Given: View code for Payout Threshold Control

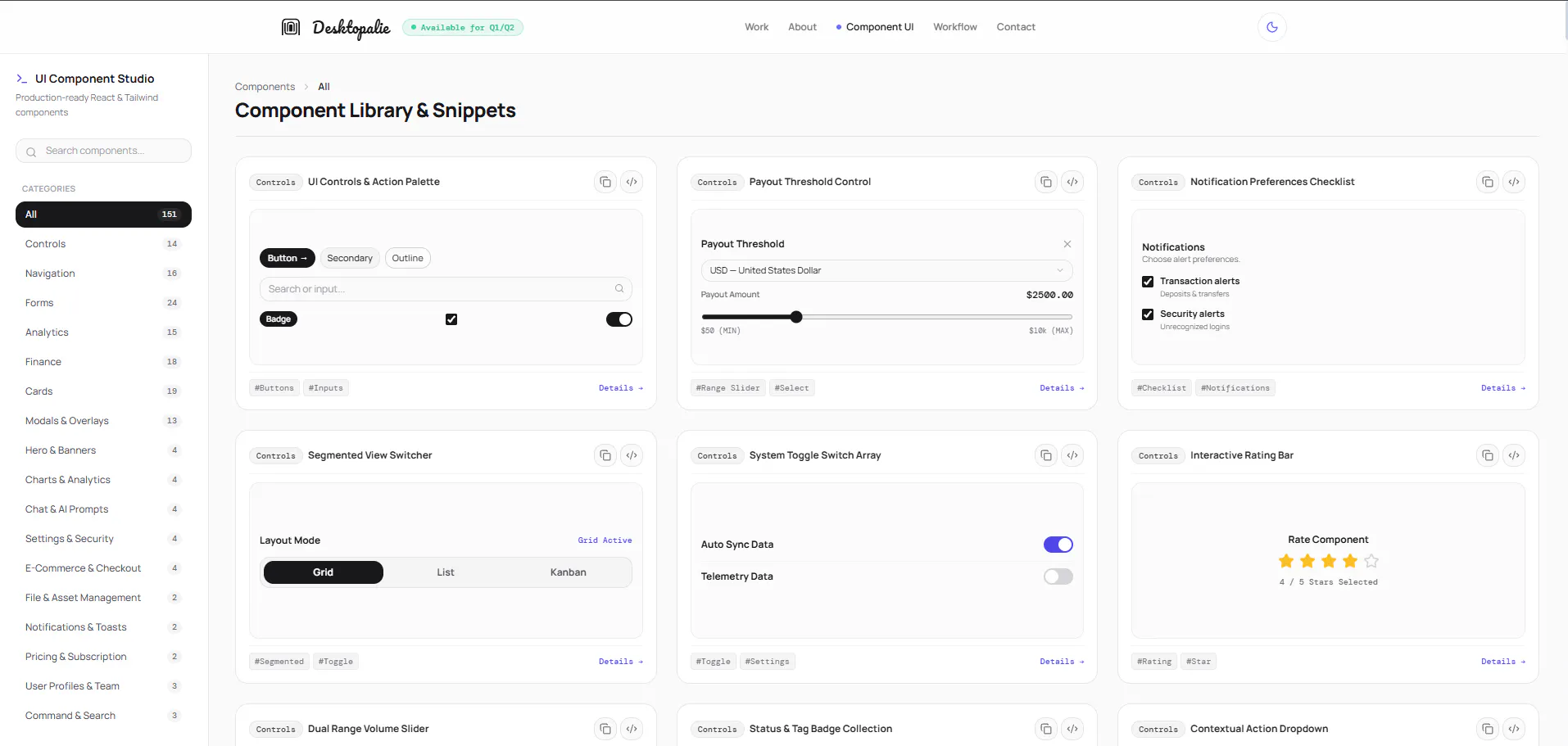Looking at the screenshot, I should click(1072, 182).
